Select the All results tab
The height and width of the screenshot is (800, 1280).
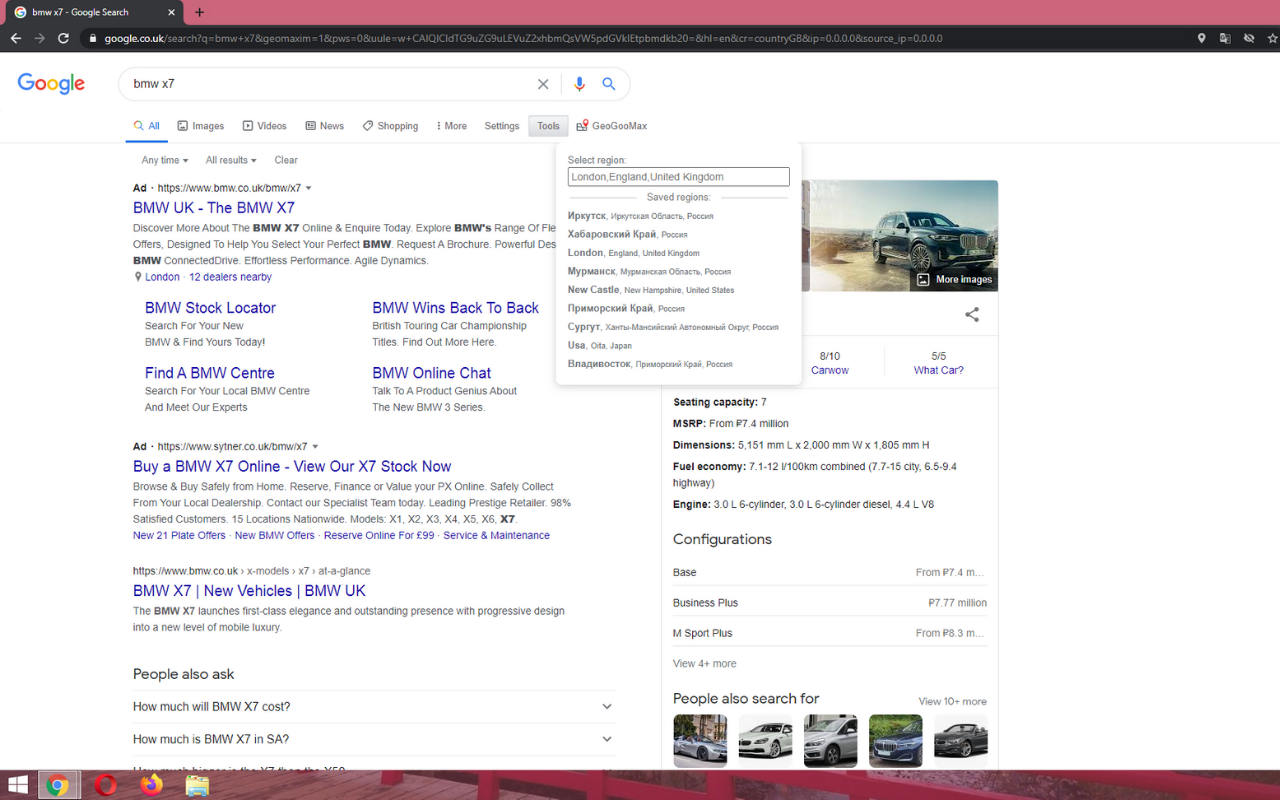(x=146, y=126)
